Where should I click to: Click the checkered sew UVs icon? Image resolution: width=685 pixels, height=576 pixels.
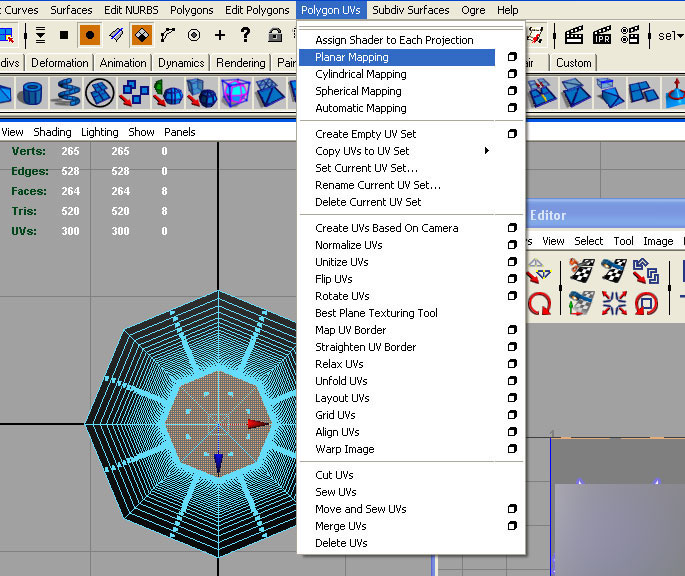click(614, 270)
